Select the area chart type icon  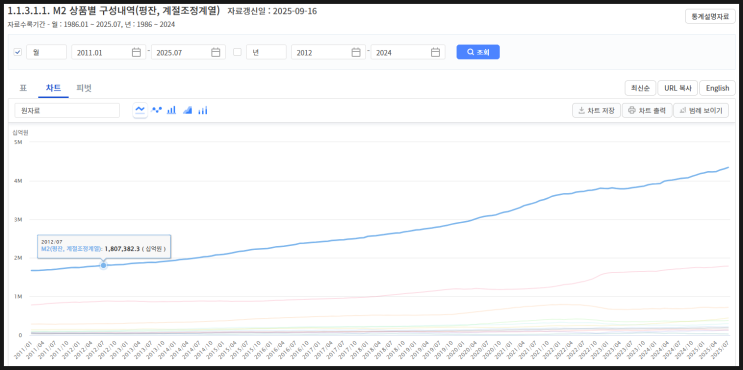pyautogui.click(x=188, y=110)
